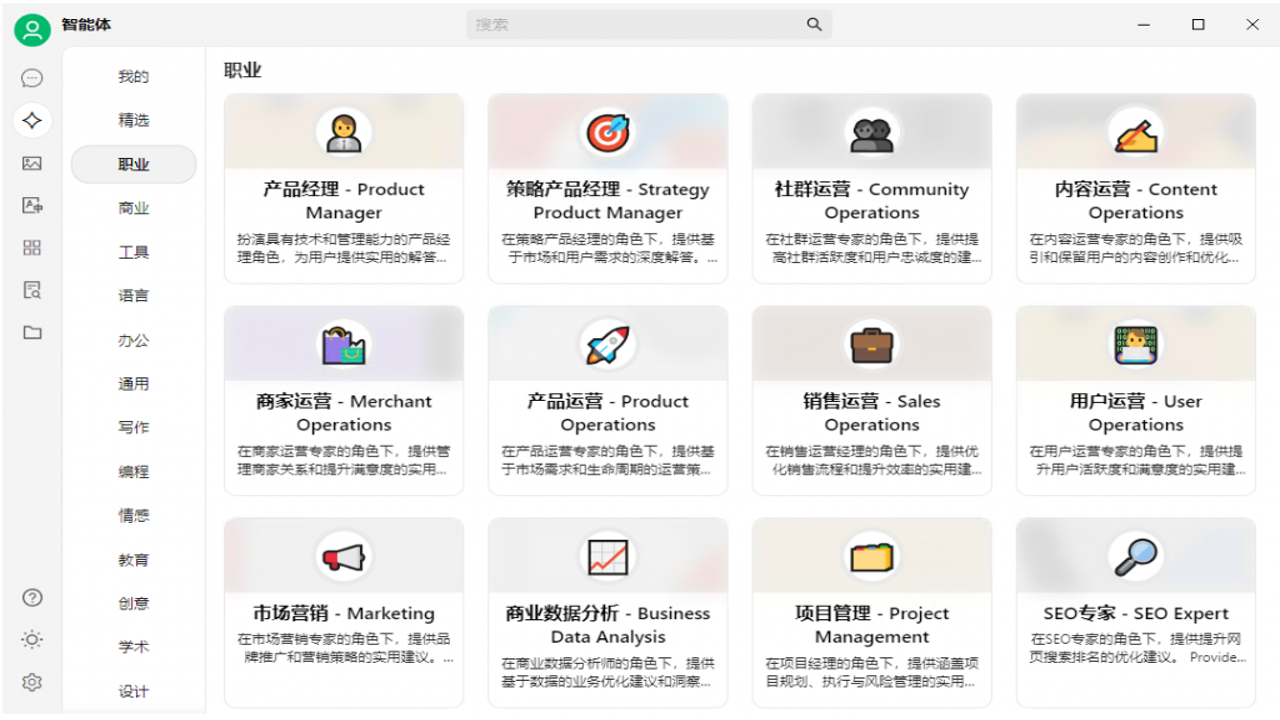Viewport: 1280px width, 720px height.
Task: Open the 商业数据分析 - Business Data Analysis title
Action: pyautogui.click(x=608, y=625)
